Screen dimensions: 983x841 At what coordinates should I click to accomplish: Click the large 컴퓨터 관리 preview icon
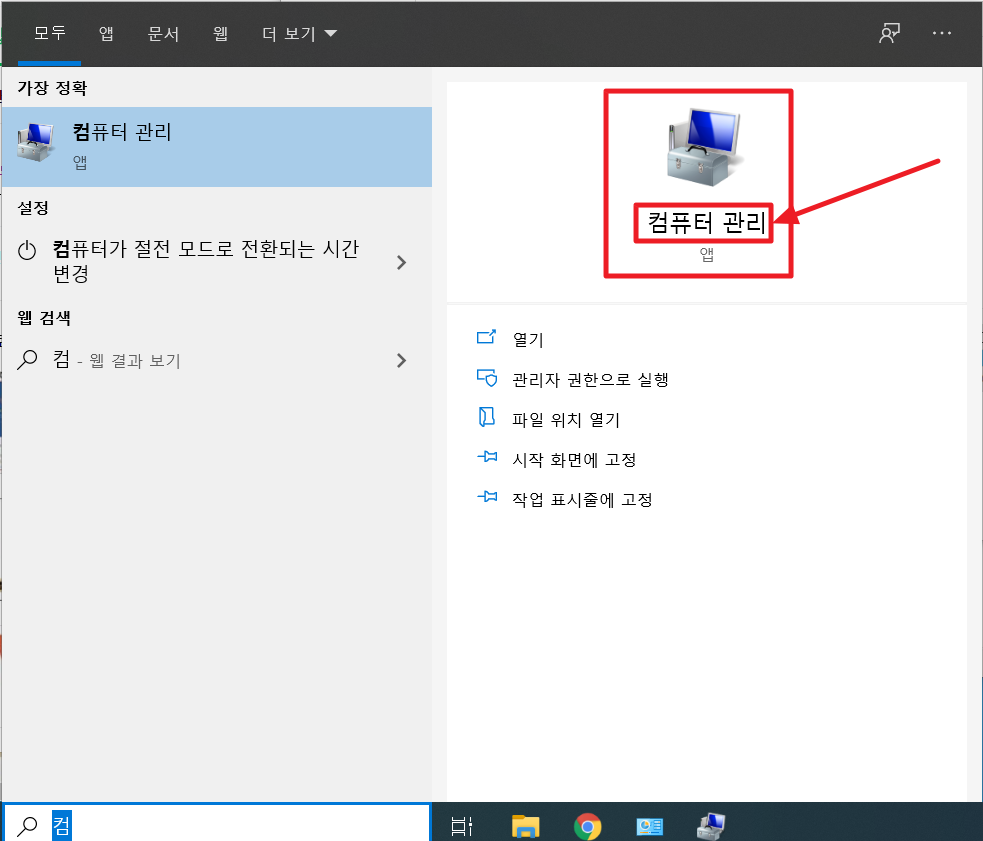(706, 147)
